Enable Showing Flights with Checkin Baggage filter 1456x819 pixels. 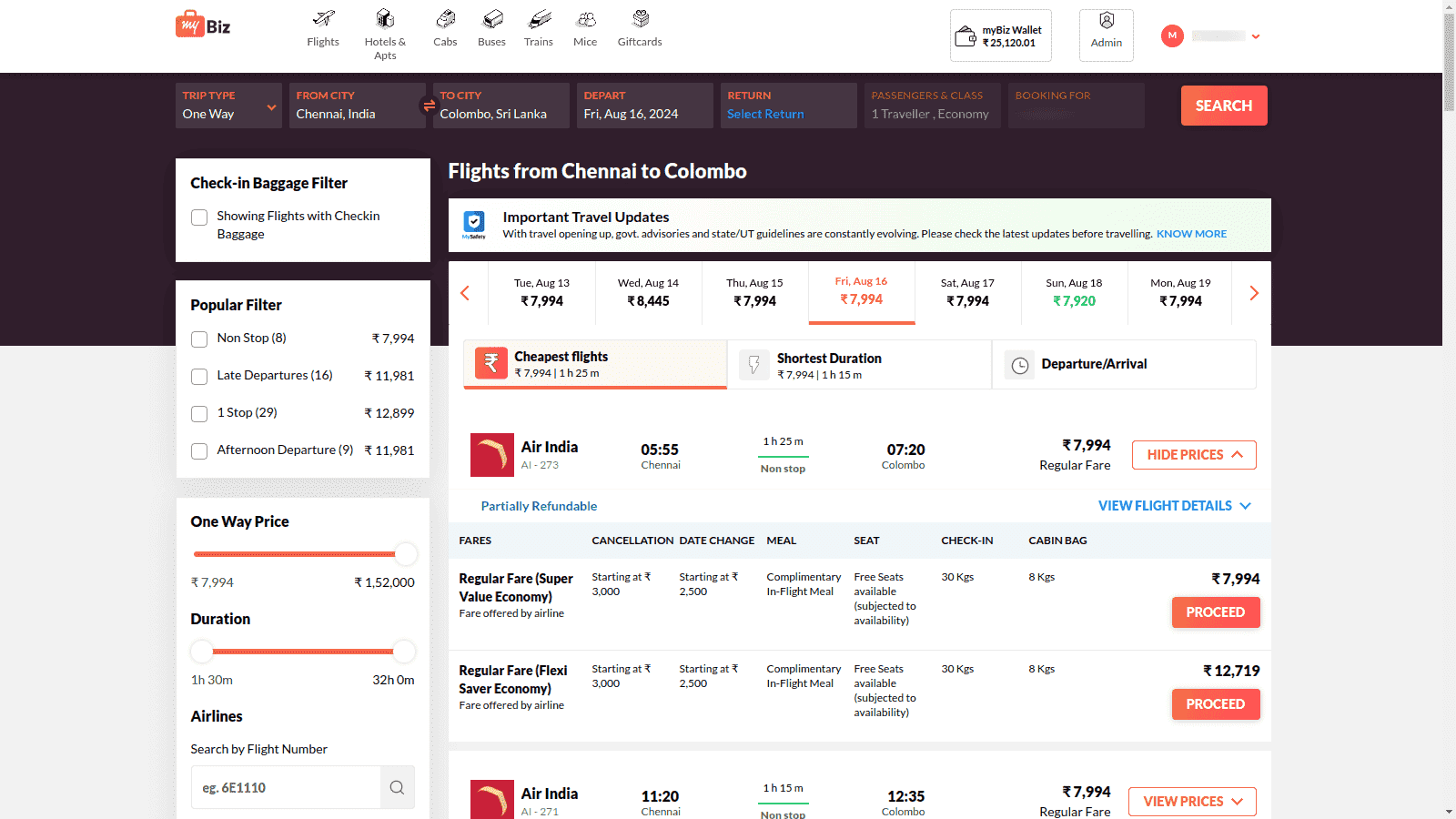tap(199, 217)
